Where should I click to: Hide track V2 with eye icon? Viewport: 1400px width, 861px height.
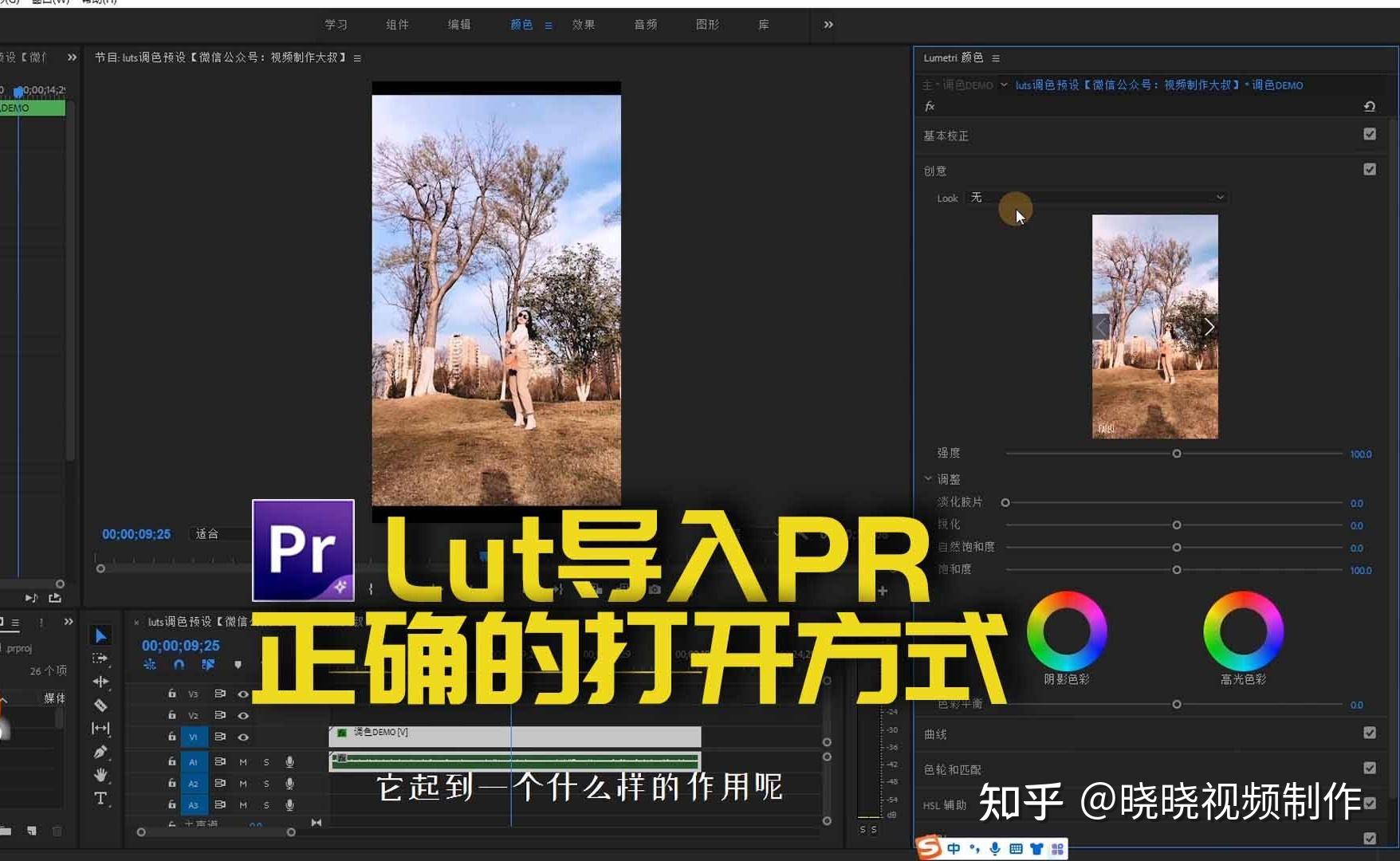pos(243,715)
